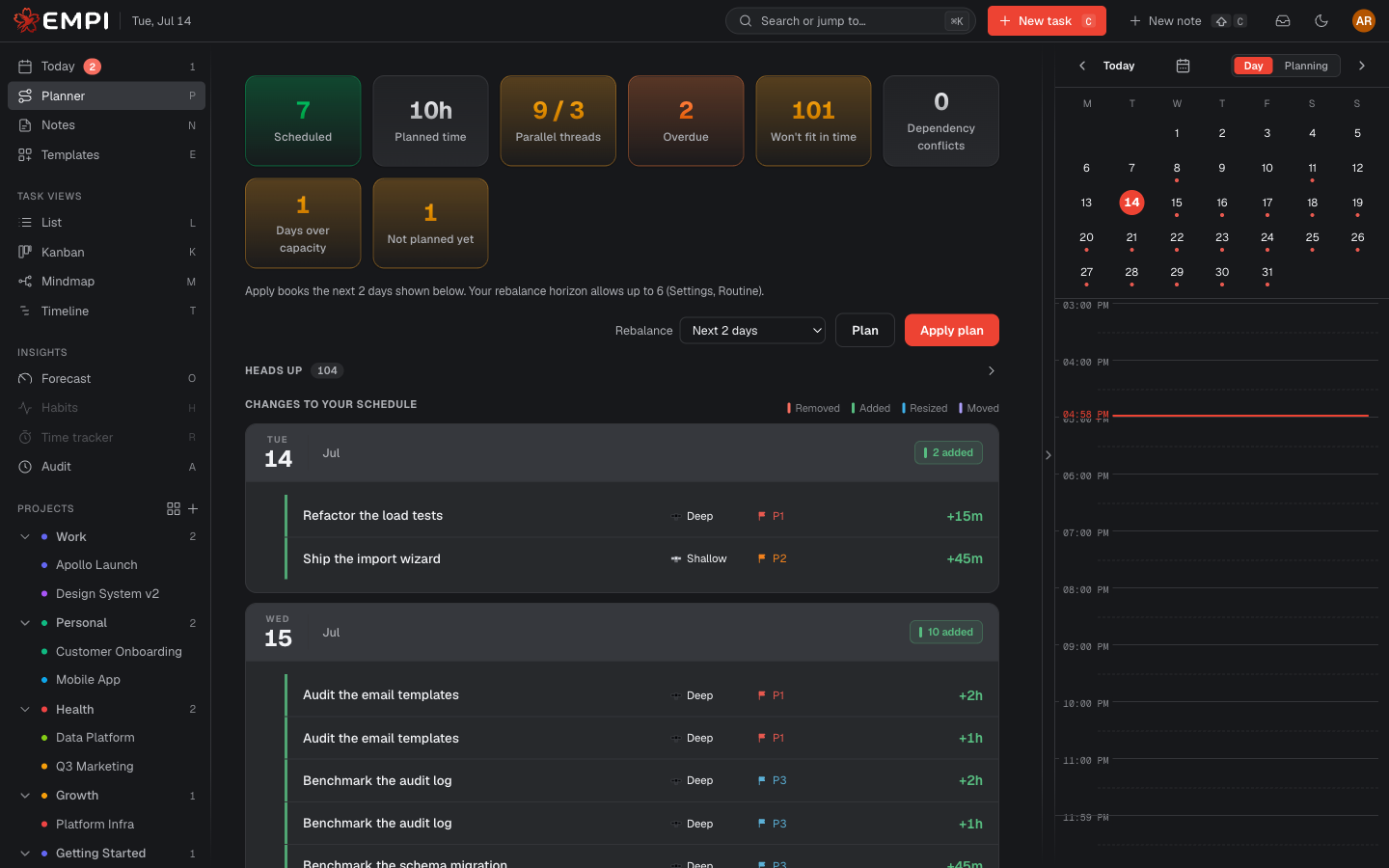1389x868 pixels.
Task: Toggle dark mode moon icon
Action: pos(1321,21)
